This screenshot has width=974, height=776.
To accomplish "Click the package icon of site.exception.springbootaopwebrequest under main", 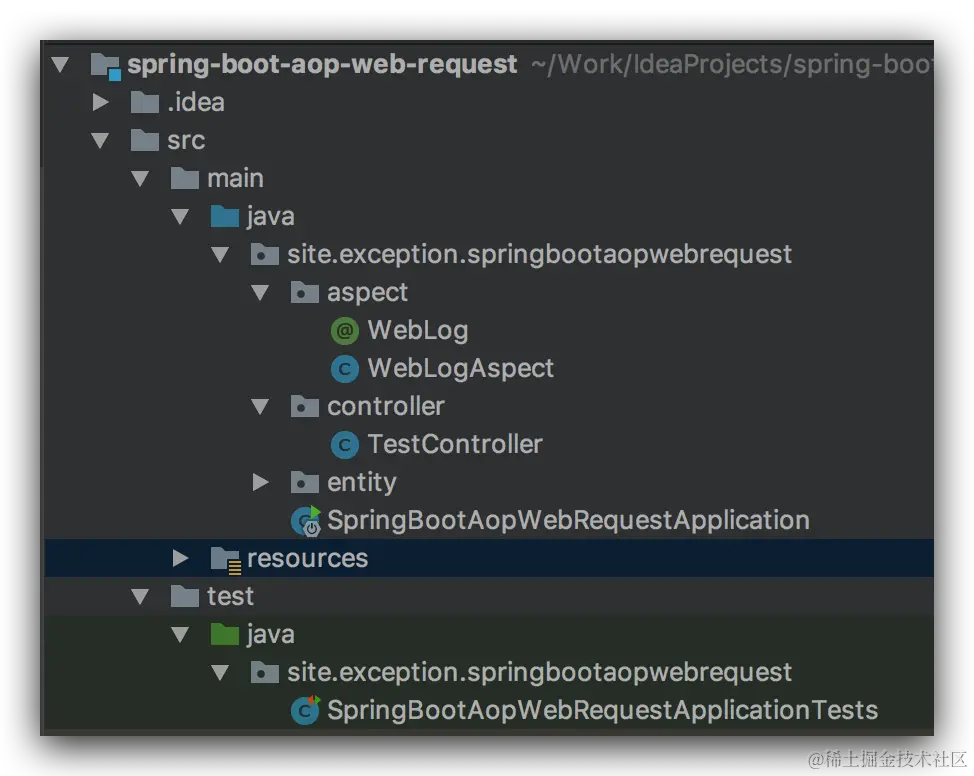I will click(x=265, y=254).
